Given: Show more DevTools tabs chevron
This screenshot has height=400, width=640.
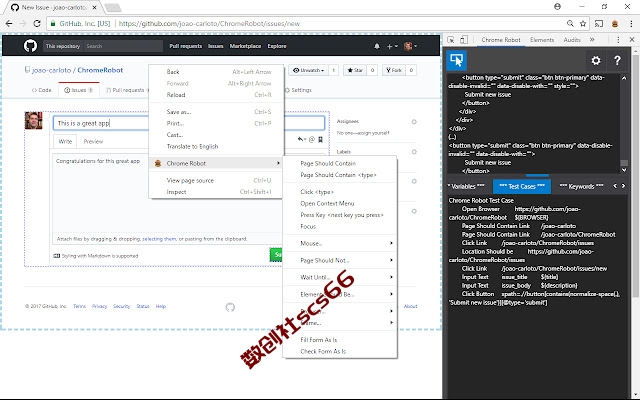Looking at the screenshot, I should point(592,40).
